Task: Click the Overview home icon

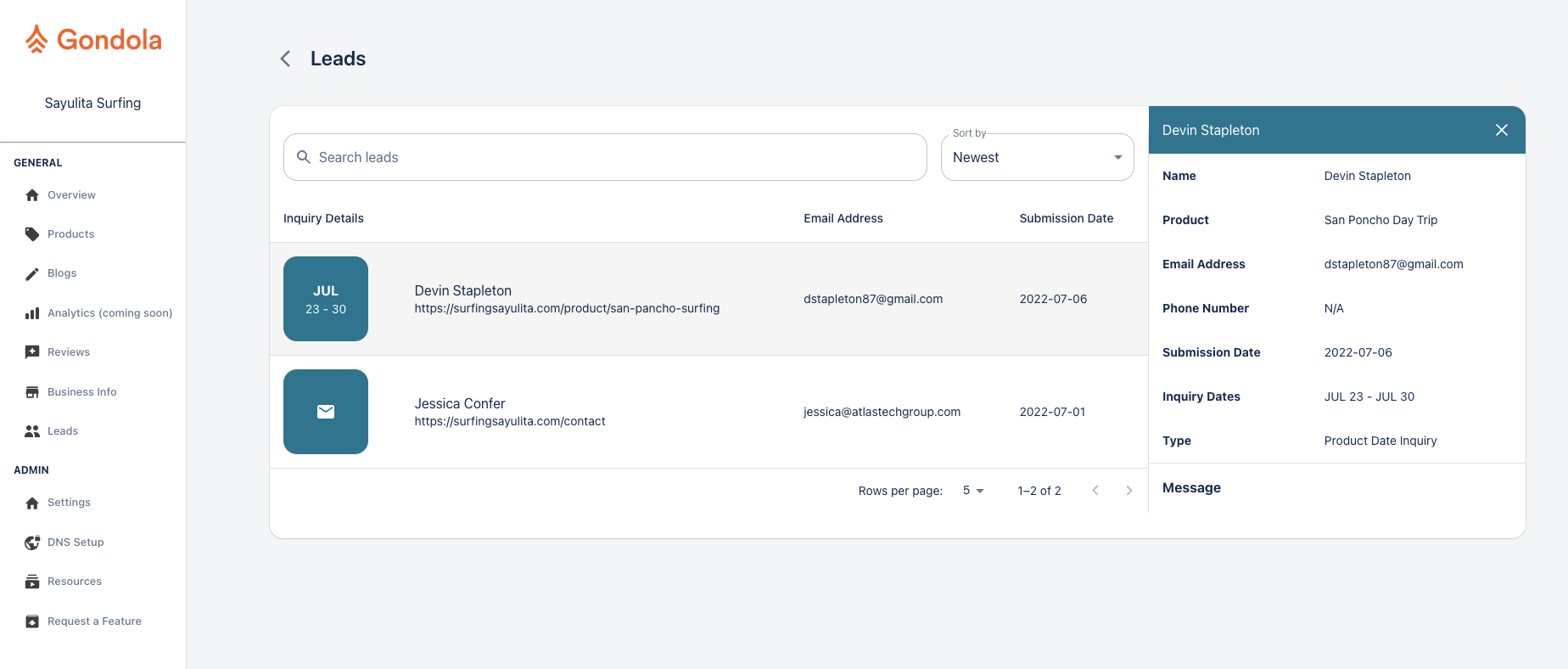Action: 32,195
